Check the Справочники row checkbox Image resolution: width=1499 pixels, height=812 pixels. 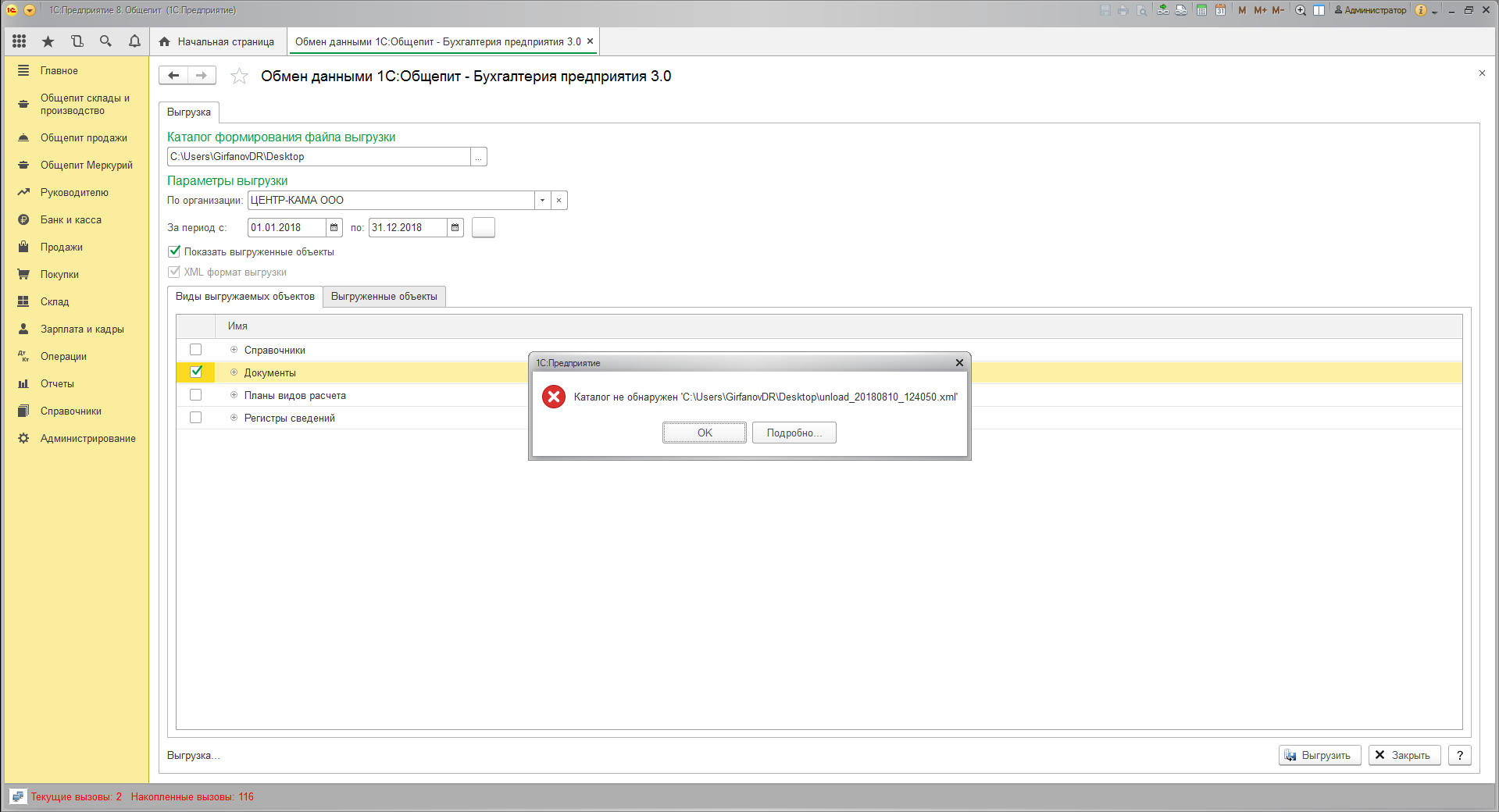point(196,350)
